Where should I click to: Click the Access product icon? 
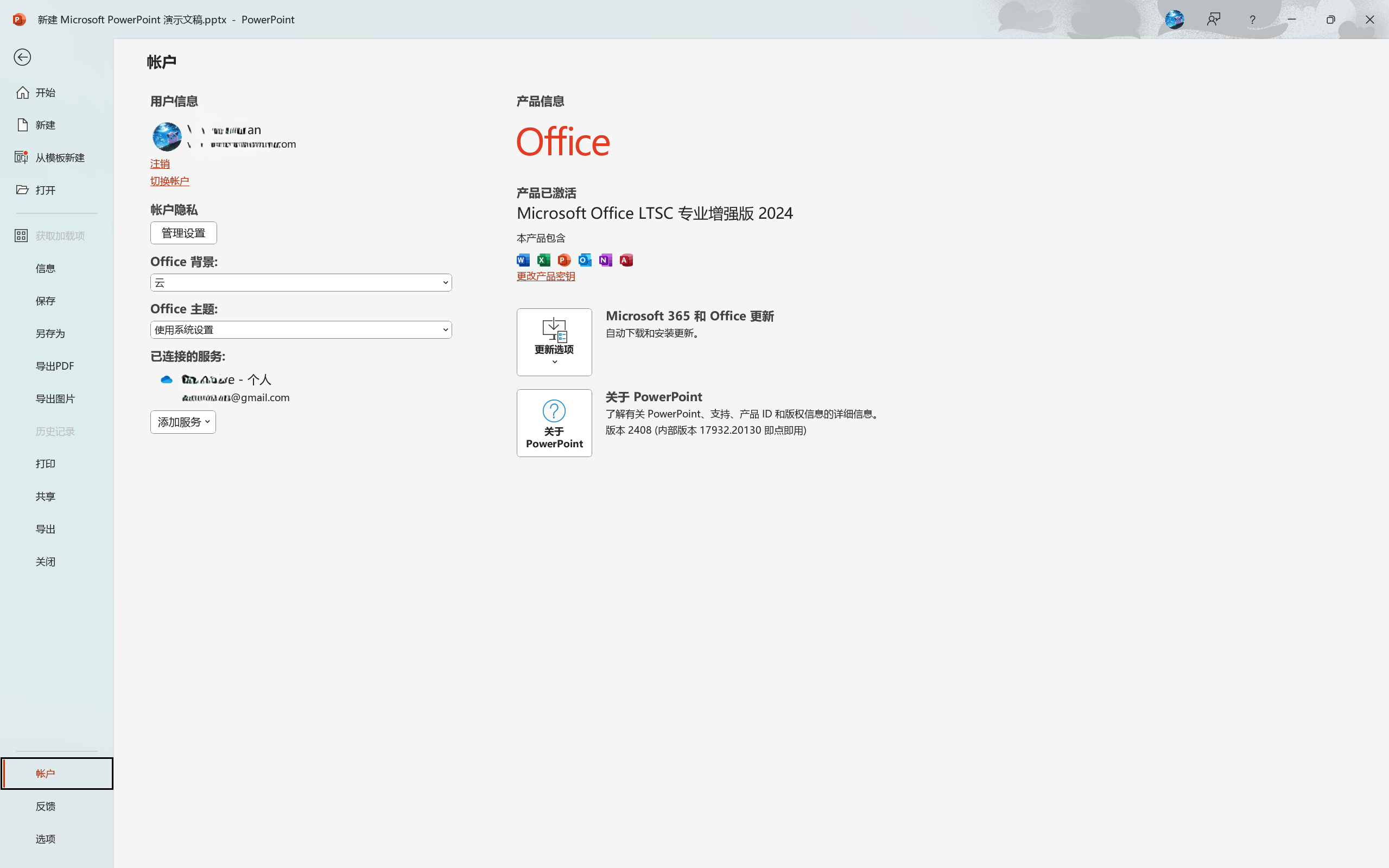pyautogui.click(x=626, y=260)
